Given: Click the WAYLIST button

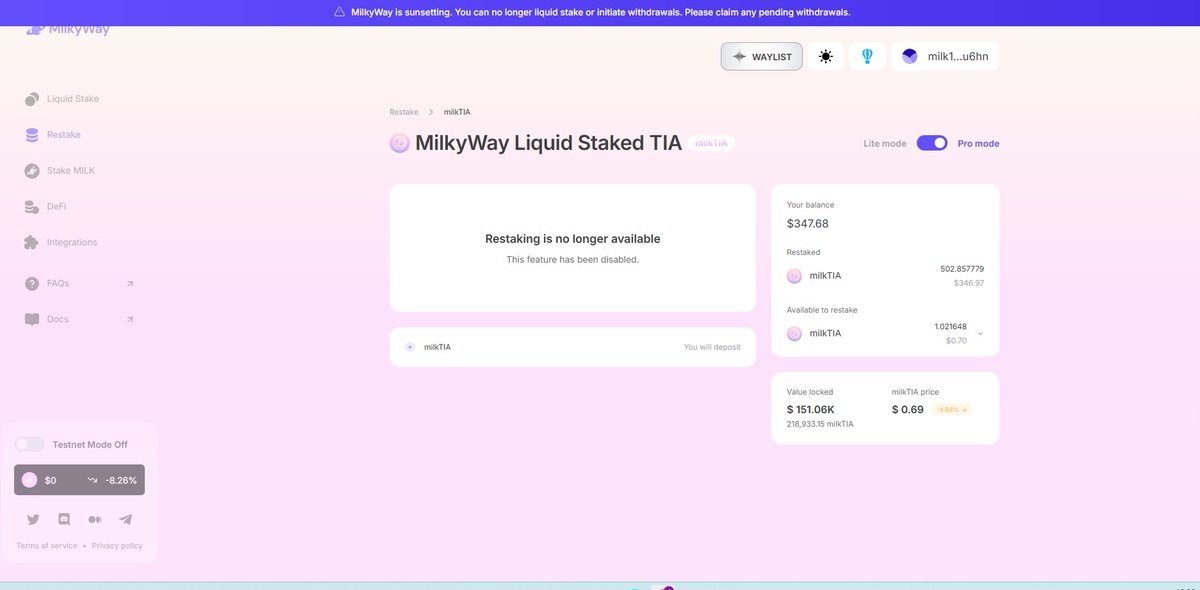Looking at the screenshot, I should pyautogui.click(x=761, y=56).
